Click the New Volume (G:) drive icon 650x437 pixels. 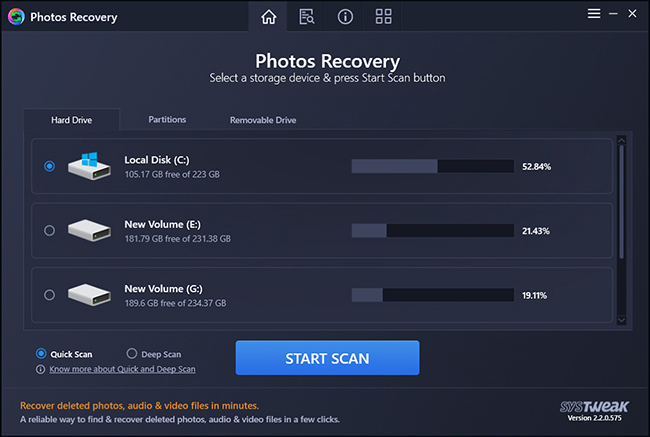pos(89,295)
